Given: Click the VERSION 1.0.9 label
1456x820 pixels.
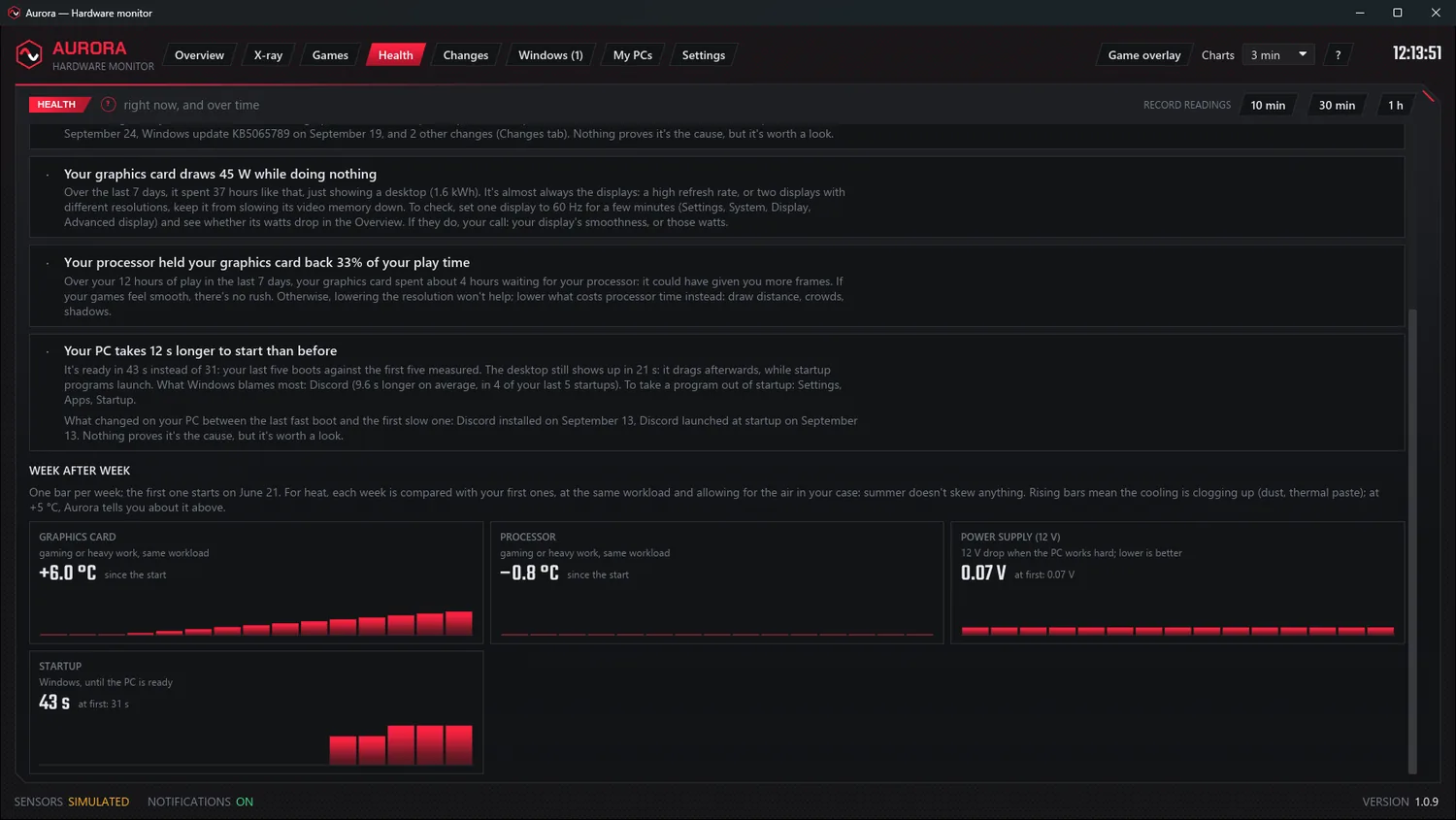Looking at the screenshot, I should pos(1400,802).
